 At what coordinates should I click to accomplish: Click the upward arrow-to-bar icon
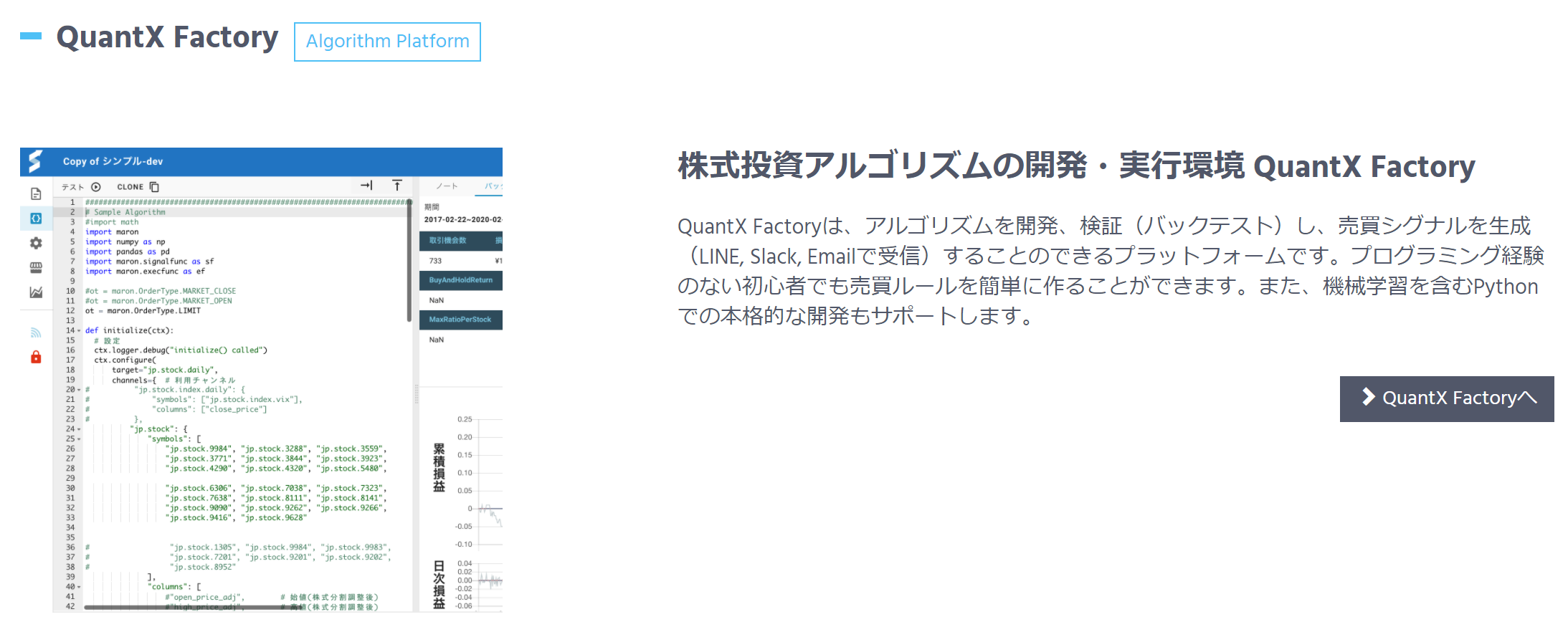pos(397,186)
